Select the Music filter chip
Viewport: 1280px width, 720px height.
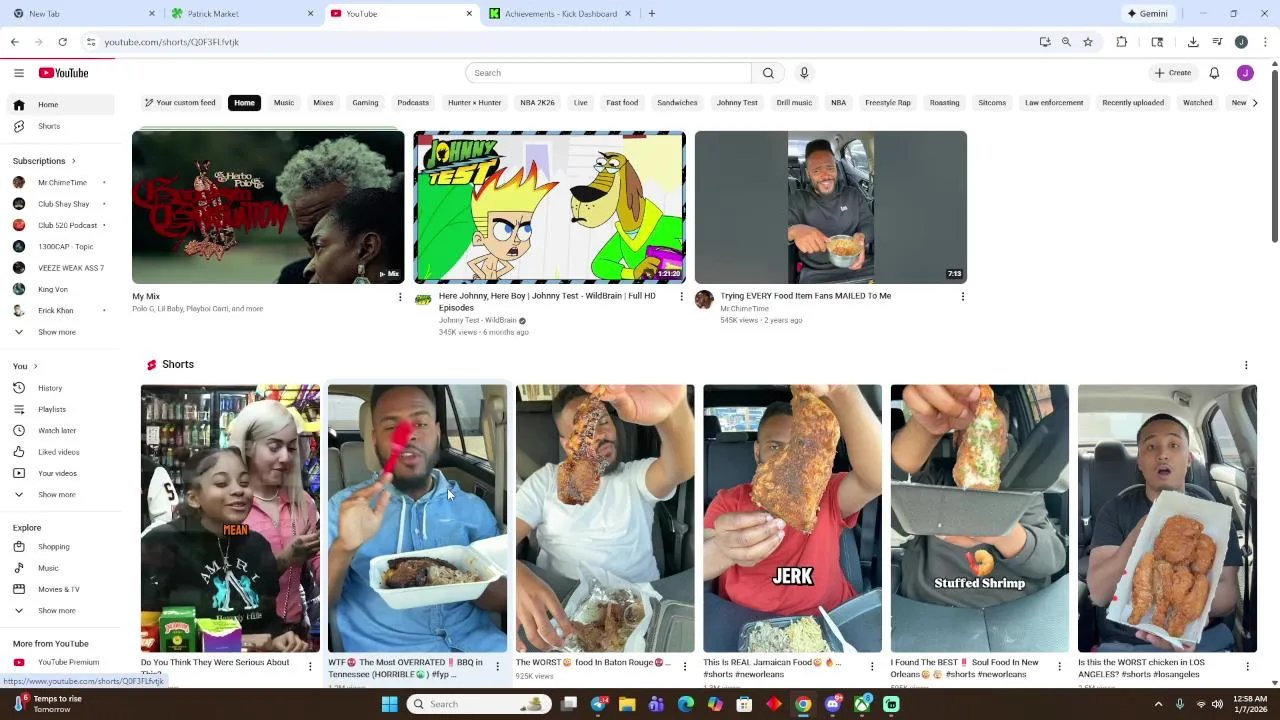pyautogui.click(x=284, y=103)
